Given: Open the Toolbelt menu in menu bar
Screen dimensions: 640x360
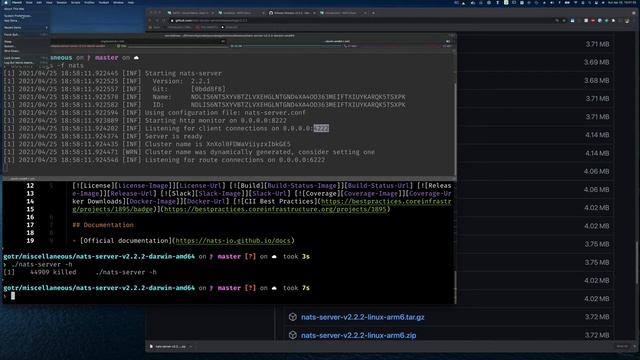Looking at the screenshot, I should (104, 2).
